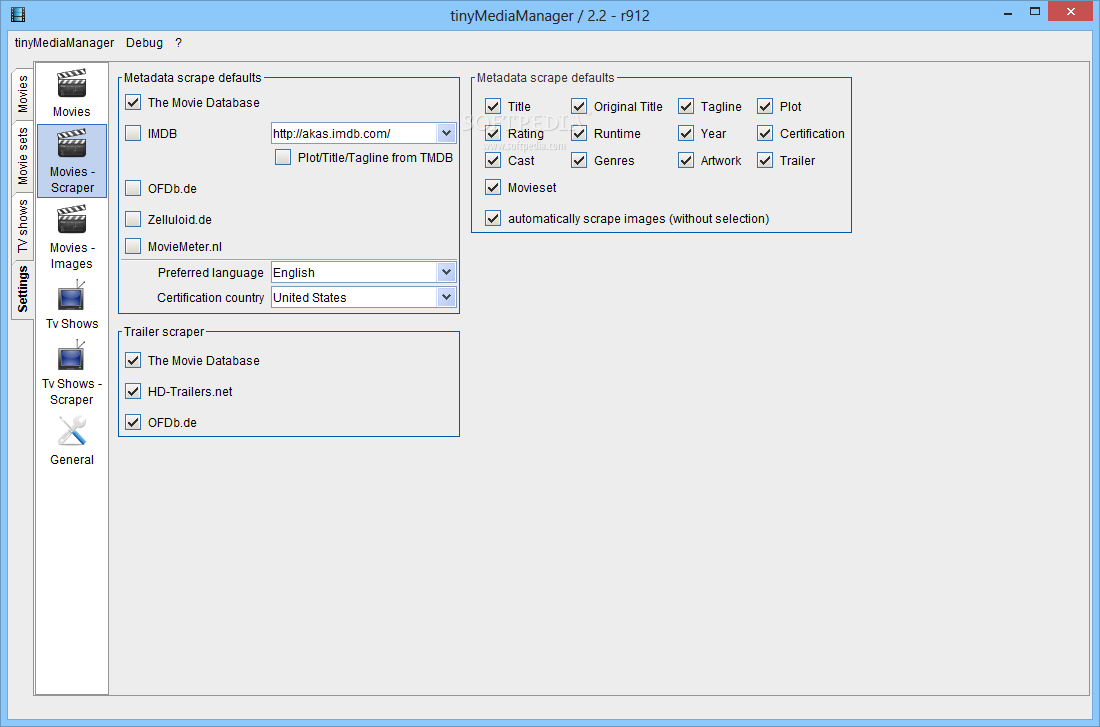Uncheck the Genres scrape option
The height and width of the screenshot is (727, 1100).
579,161
